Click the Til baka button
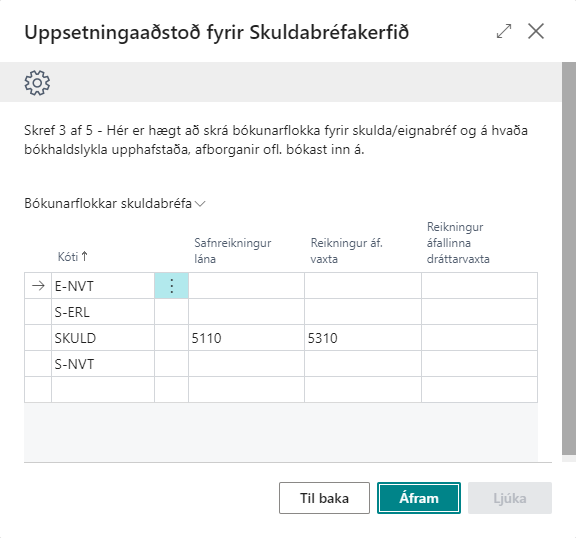The width and height of the screenshot is (576, 538). coord(324,498)
